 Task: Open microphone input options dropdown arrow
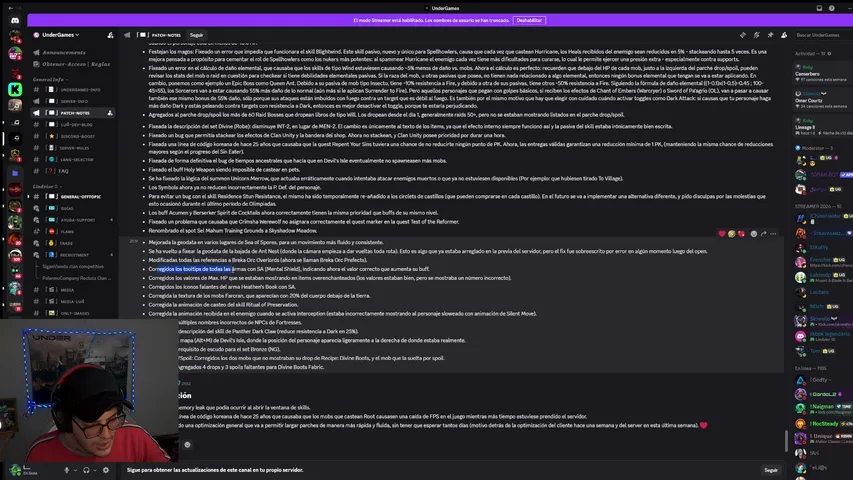(x=75, y=470)
